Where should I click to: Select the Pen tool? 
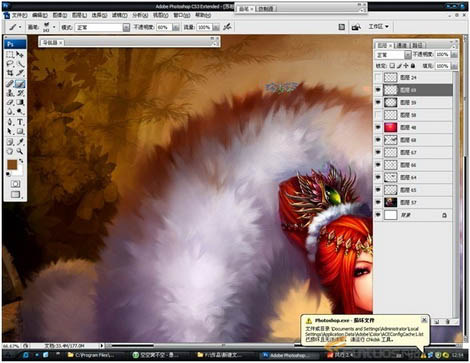(x=10, y=122)
